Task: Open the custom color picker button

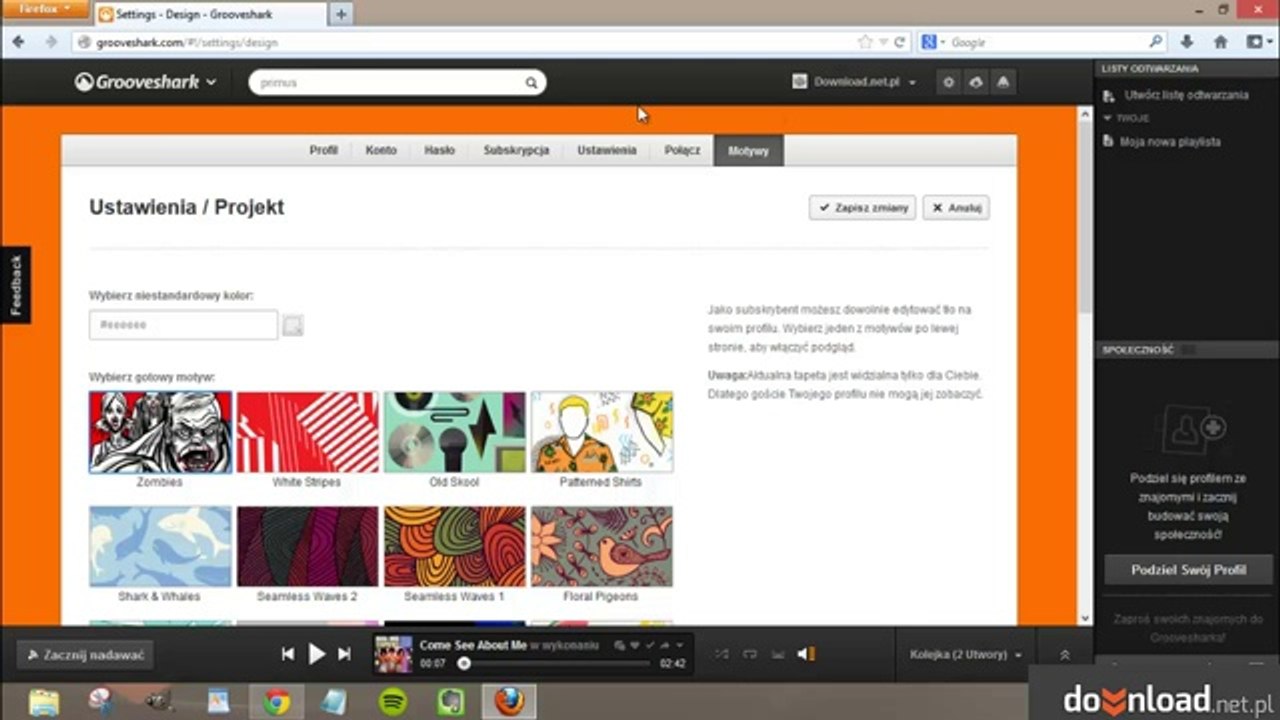Action: (x=292, y=325)
